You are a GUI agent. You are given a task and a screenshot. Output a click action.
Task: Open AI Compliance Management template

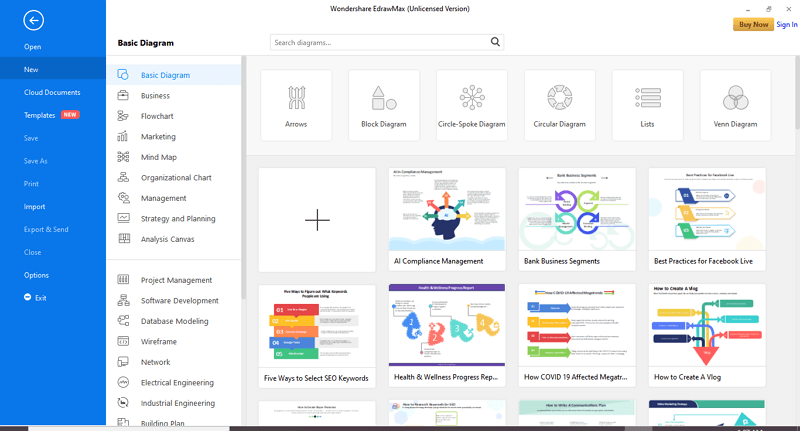click(x=447, y=219)
